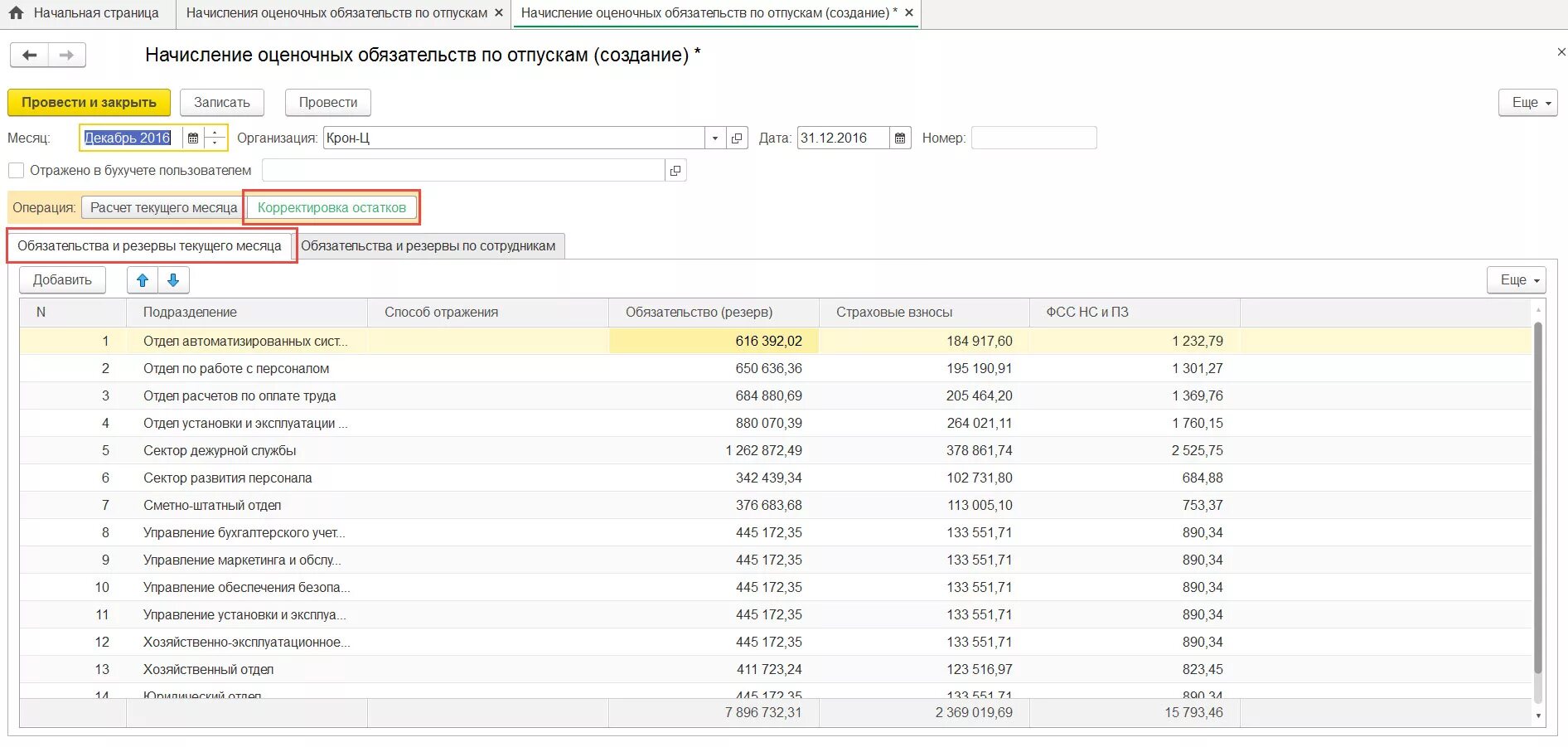
Task: Close the form with the X at right
Action: 1561,51
